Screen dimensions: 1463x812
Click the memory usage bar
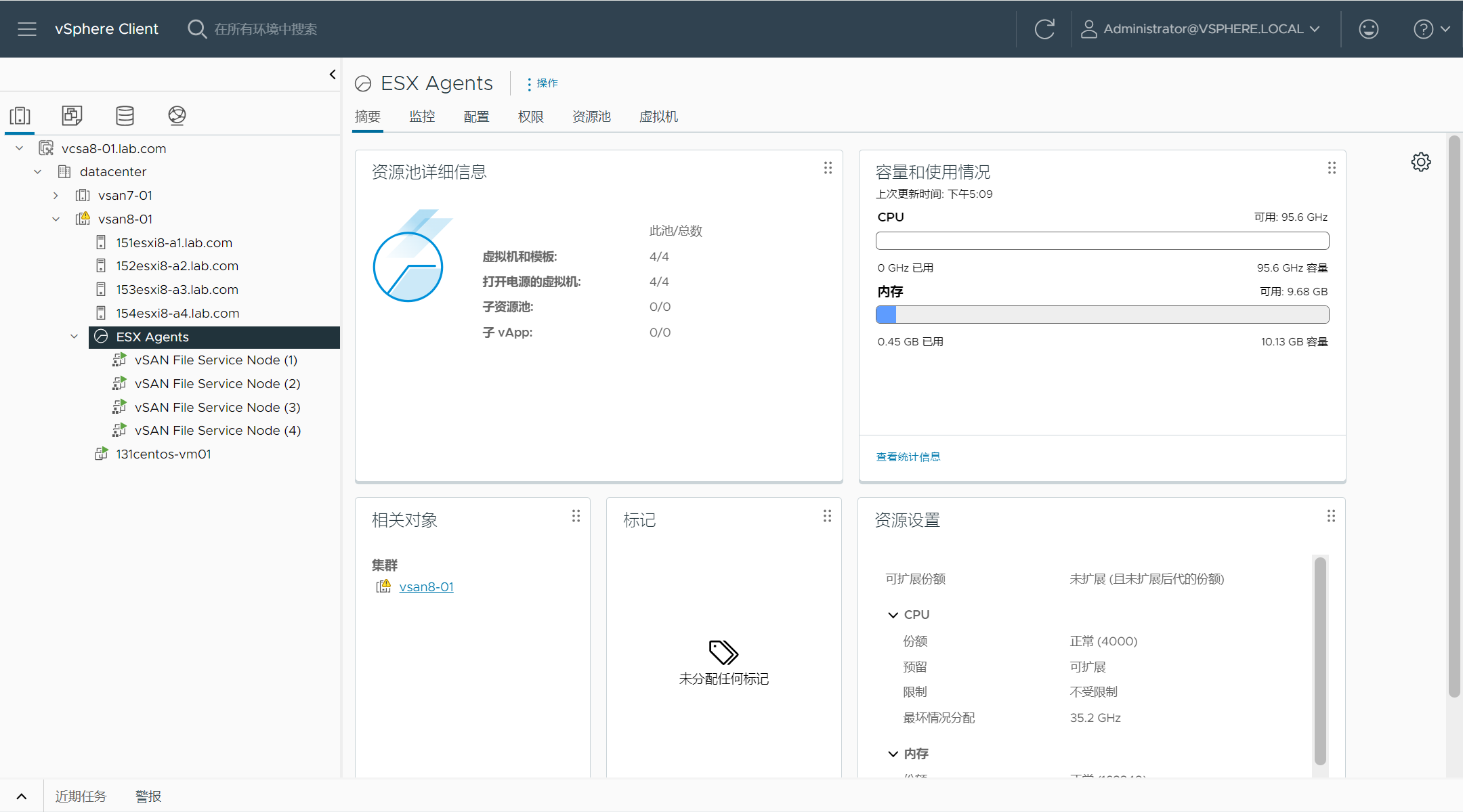(1102, 314)
